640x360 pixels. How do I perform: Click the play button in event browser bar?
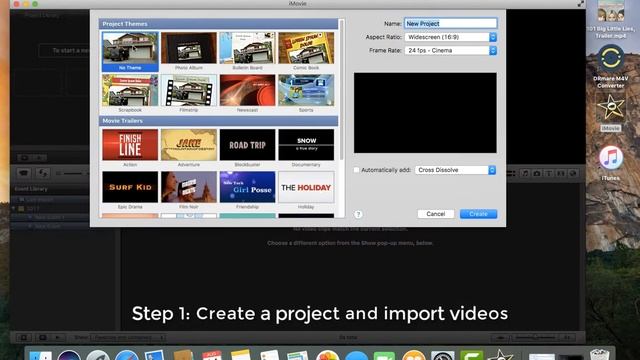(58, 338)
